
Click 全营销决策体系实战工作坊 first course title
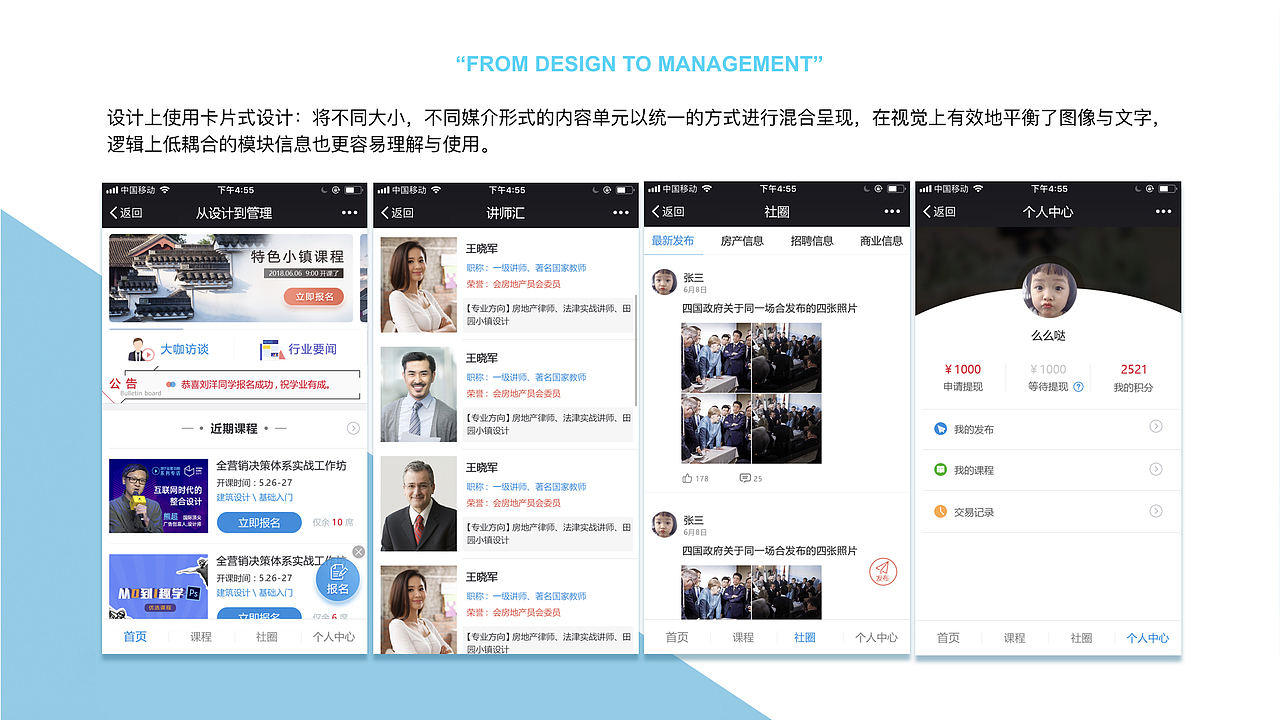(x=281, y=466)
